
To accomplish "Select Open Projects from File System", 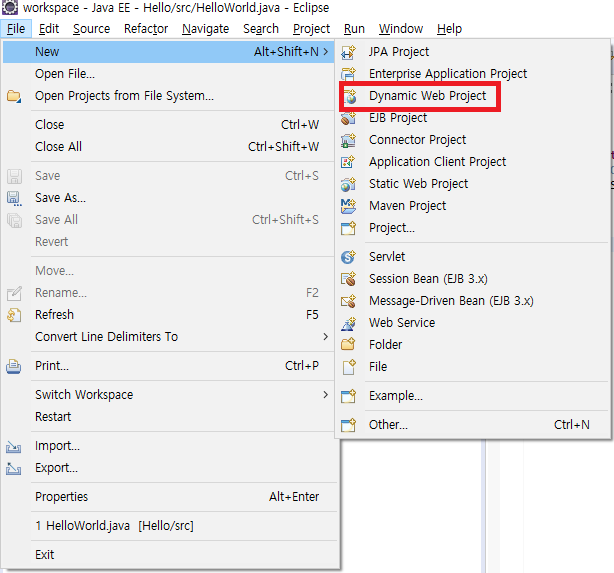I will (x=168, y=96).
